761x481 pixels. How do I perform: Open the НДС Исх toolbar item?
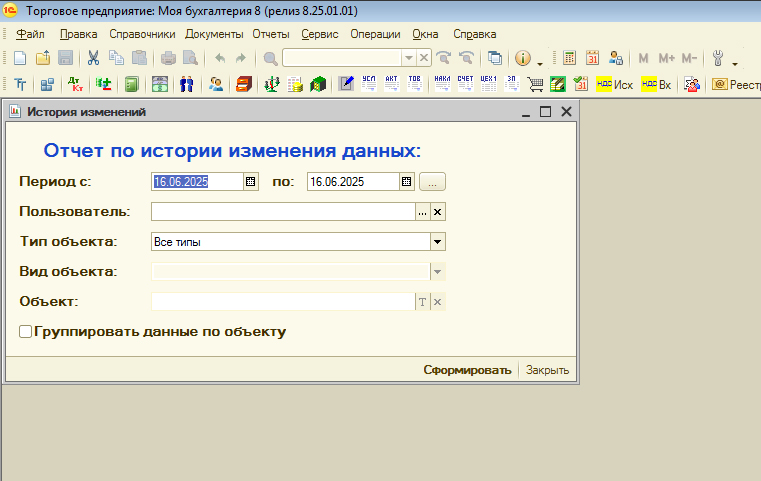click(x=614, y=84)
